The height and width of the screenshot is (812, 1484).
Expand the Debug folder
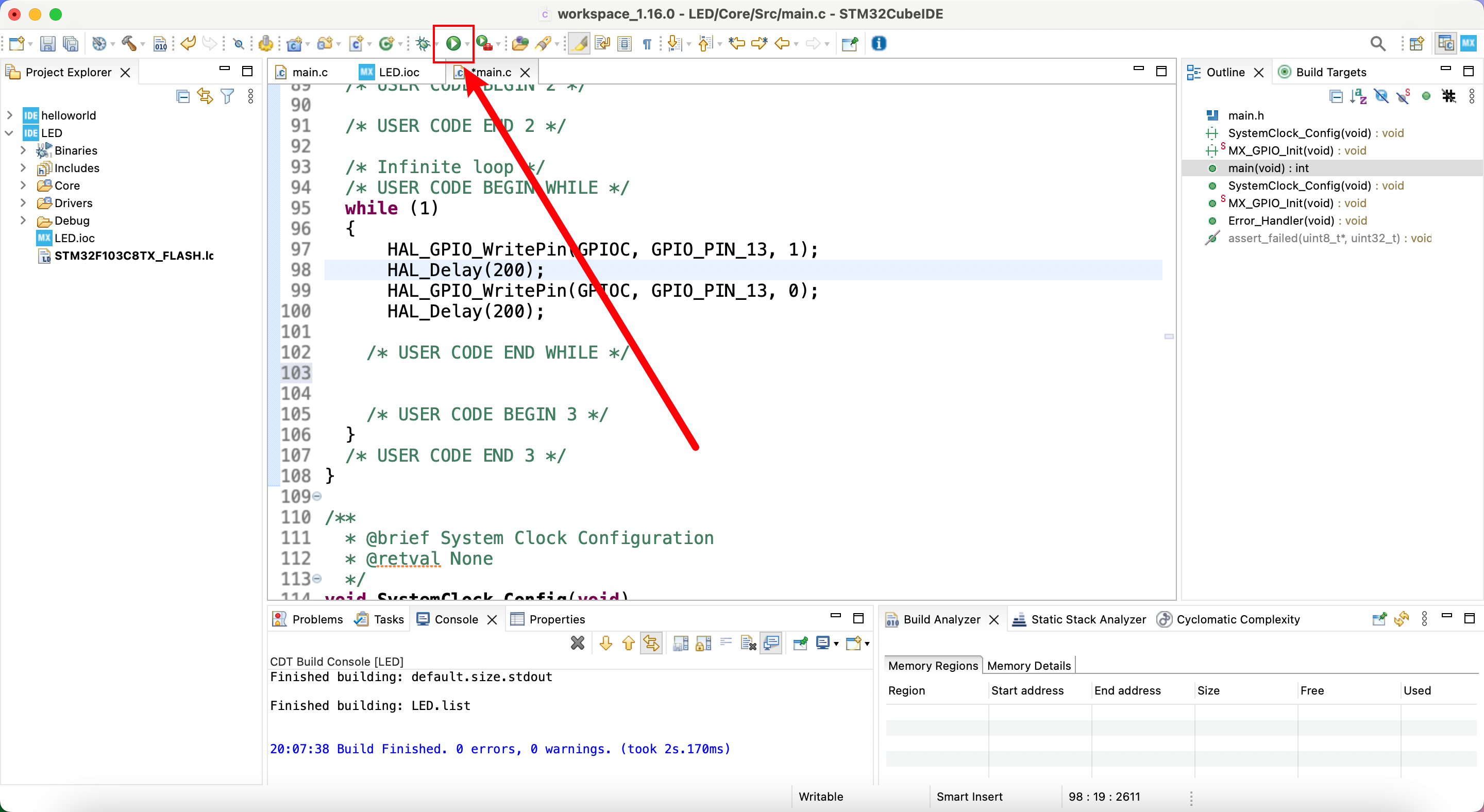coord(24,221)
